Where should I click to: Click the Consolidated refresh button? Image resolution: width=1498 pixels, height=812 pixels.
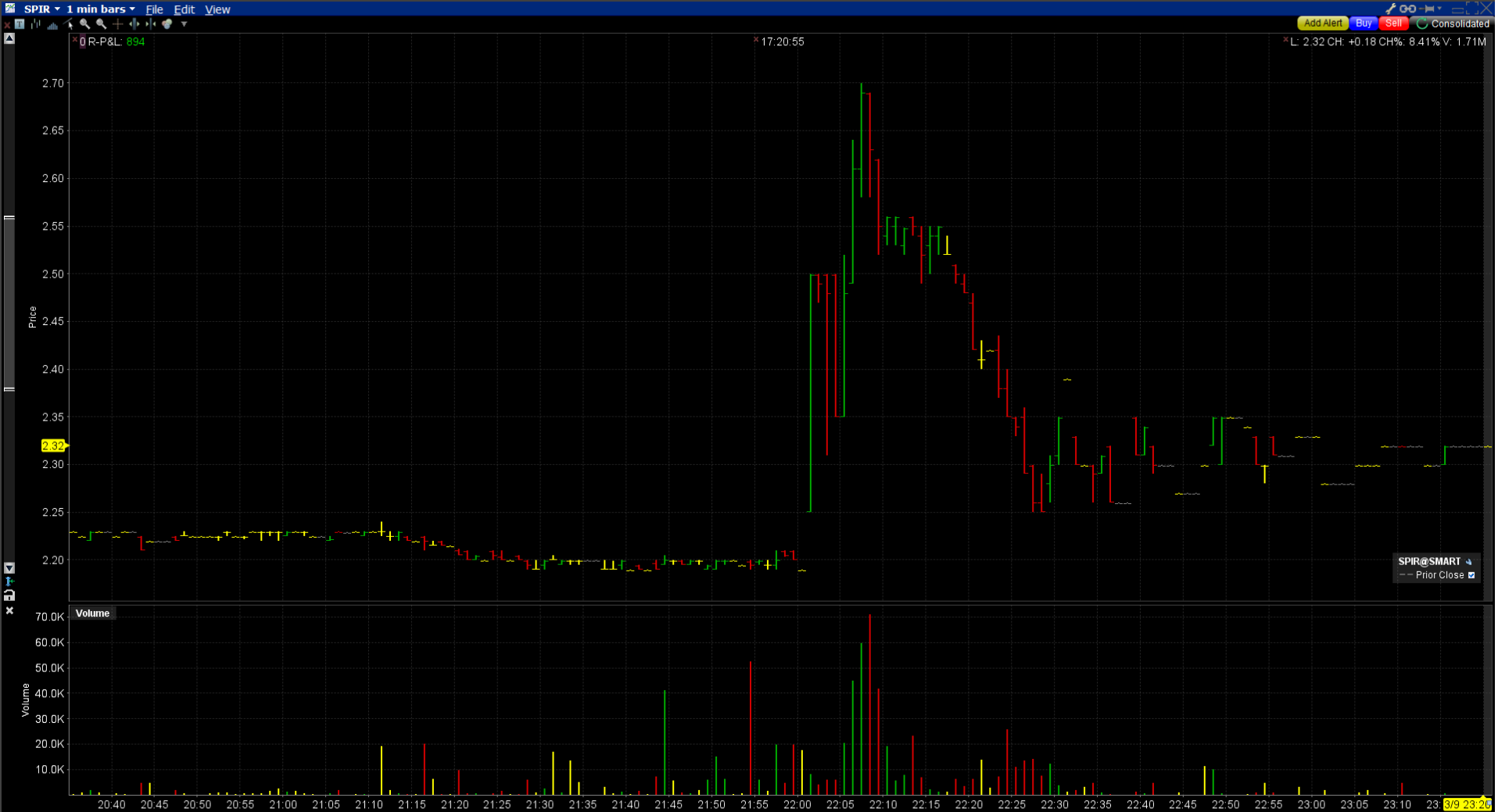point(1453,23)
